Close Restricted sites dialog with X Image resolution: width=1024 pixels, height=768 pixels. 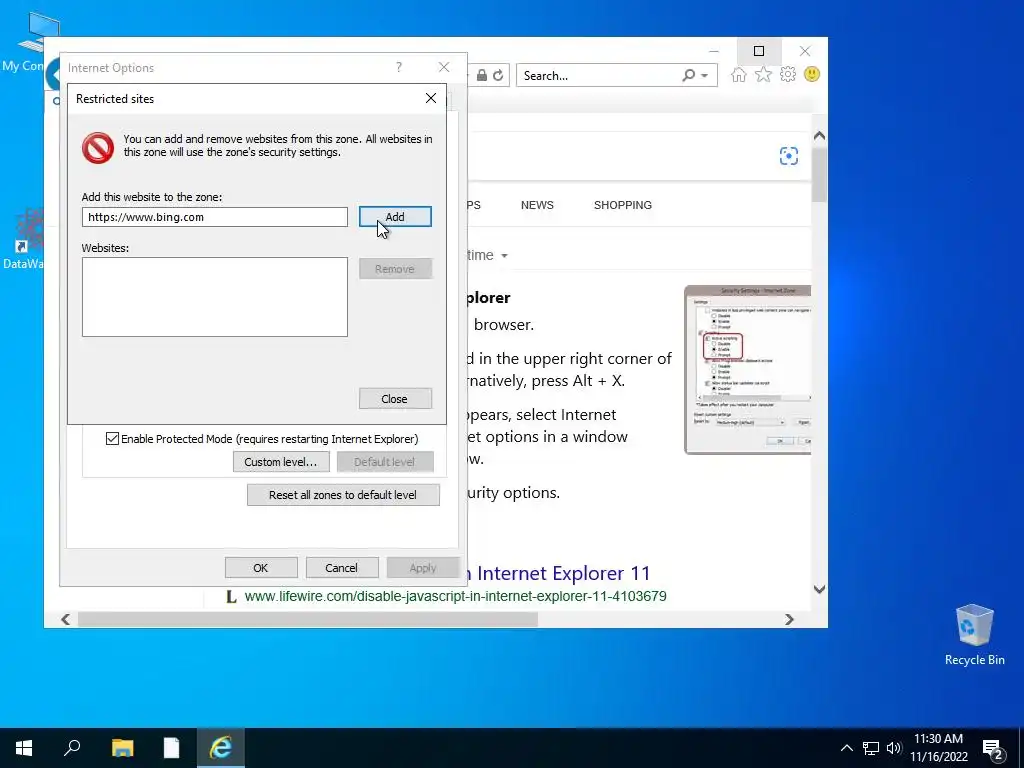[431, 98]
